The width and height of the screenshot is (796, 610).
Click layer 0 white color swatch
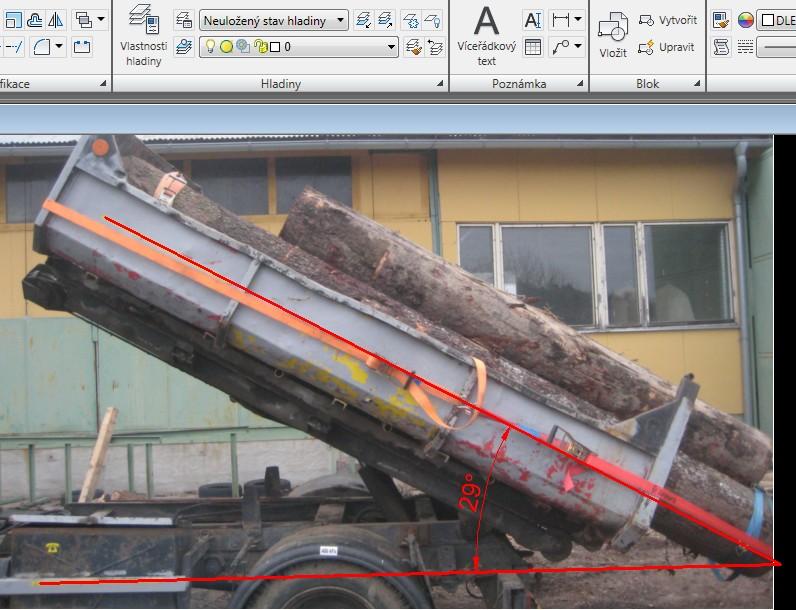click(275, 47)
